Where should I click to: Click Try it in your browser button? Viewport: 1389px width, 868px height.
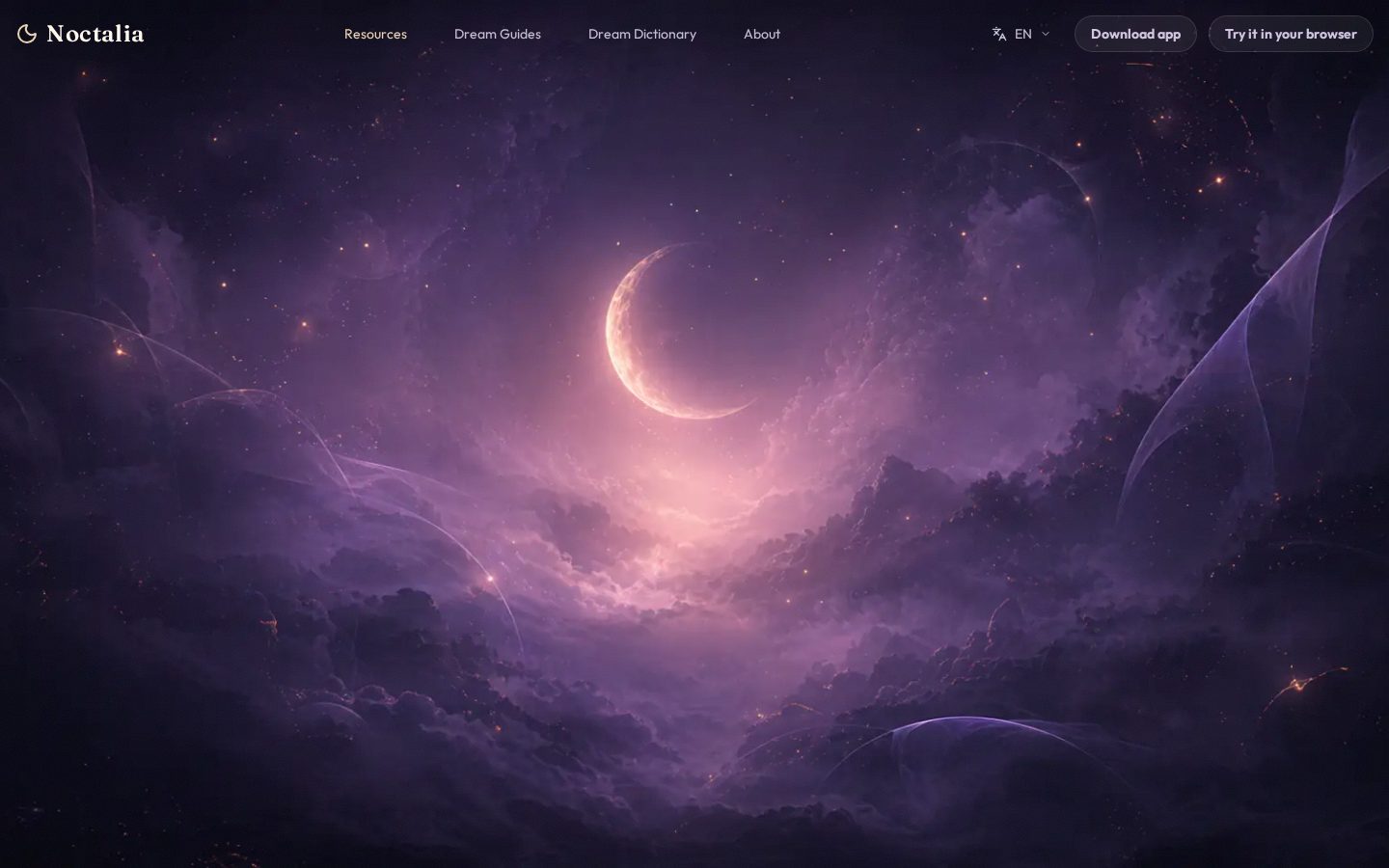coord(1291,34)
